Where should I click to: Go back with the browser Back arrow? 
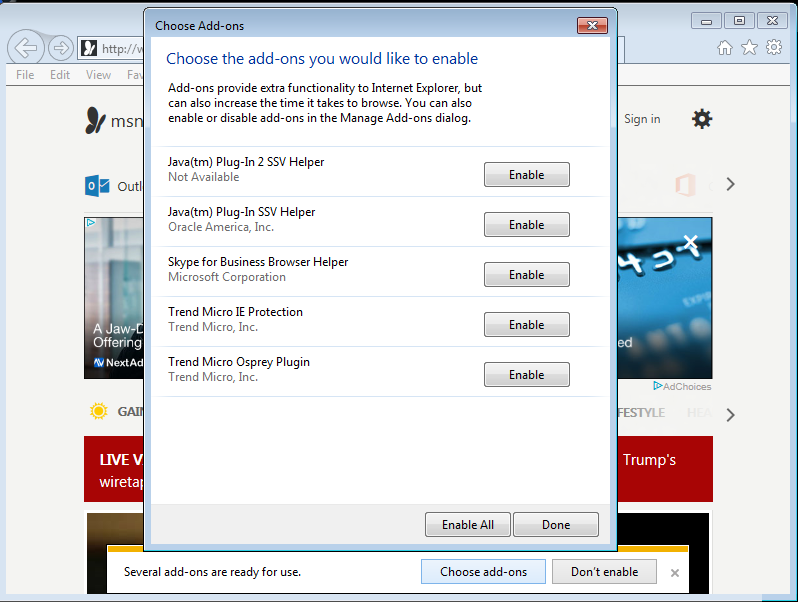pos(25,48)
